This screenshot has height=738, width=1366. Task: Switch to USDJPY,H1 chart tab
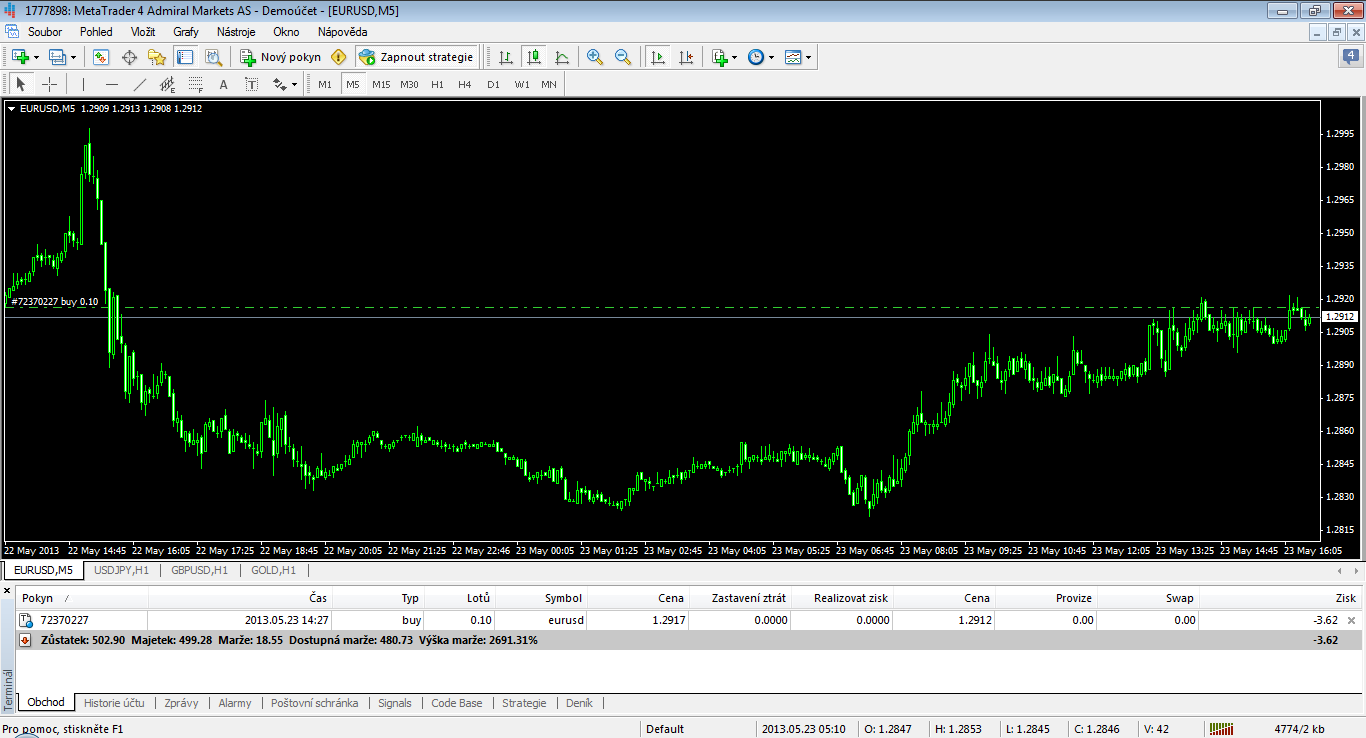121,570
